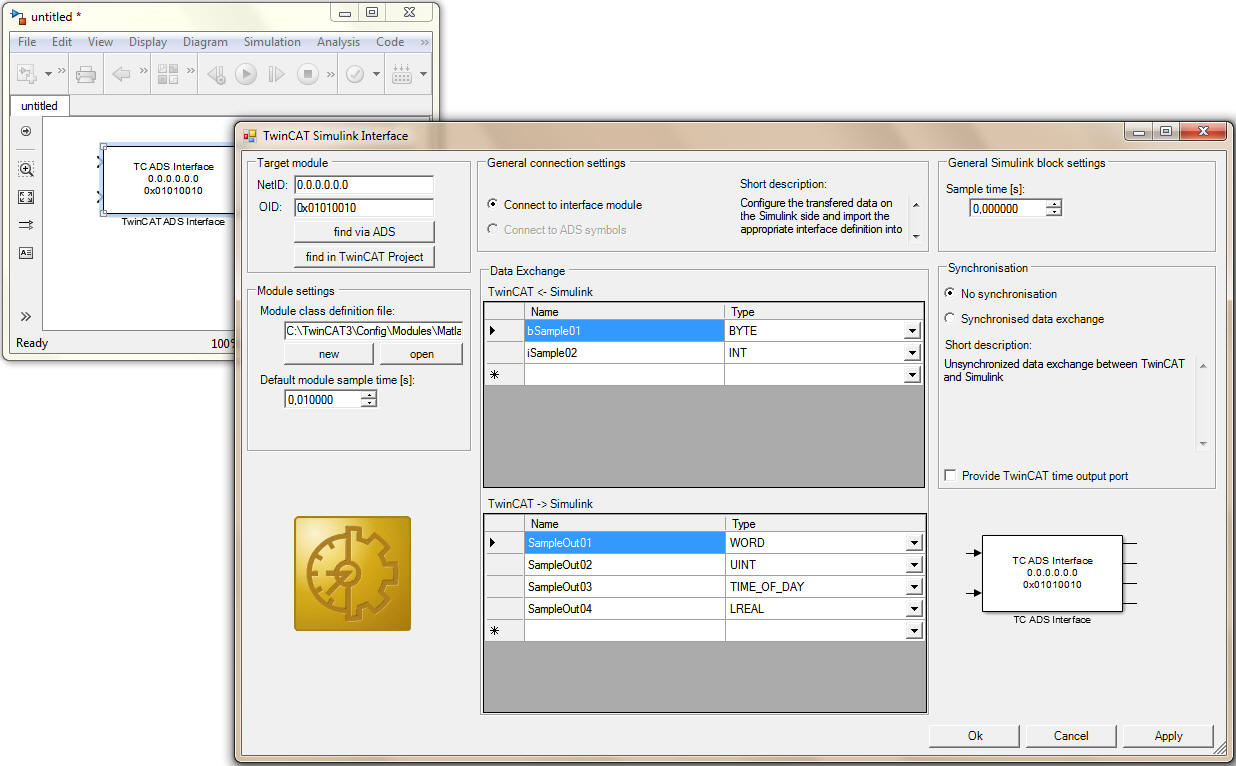Switch to the untitled model tab
1236x766 pixels.
coord(39,105)
